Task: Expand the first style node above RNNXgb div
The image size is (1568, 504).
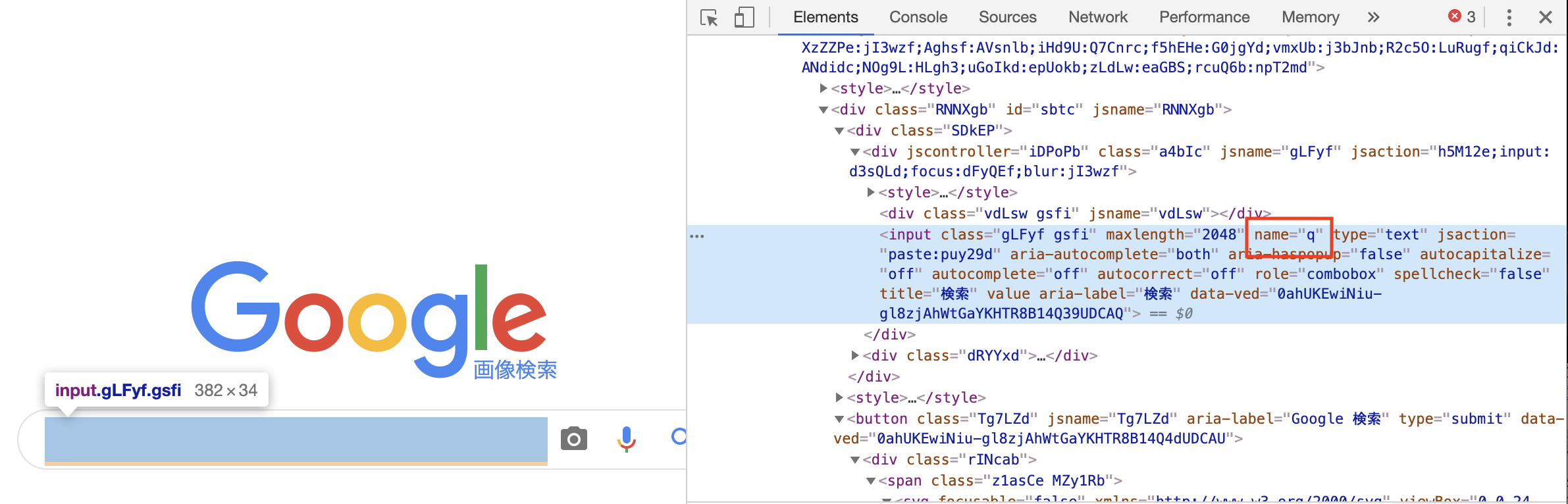Action: coord(823,88)
